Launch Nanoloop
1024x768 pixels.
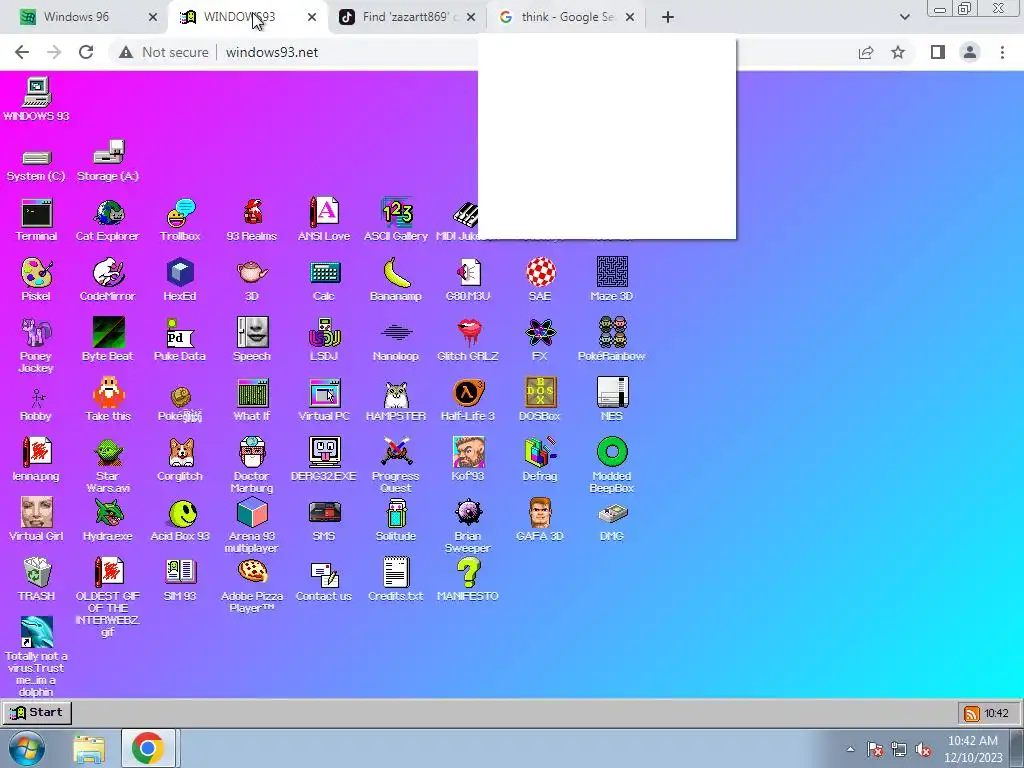click(396, 340)
